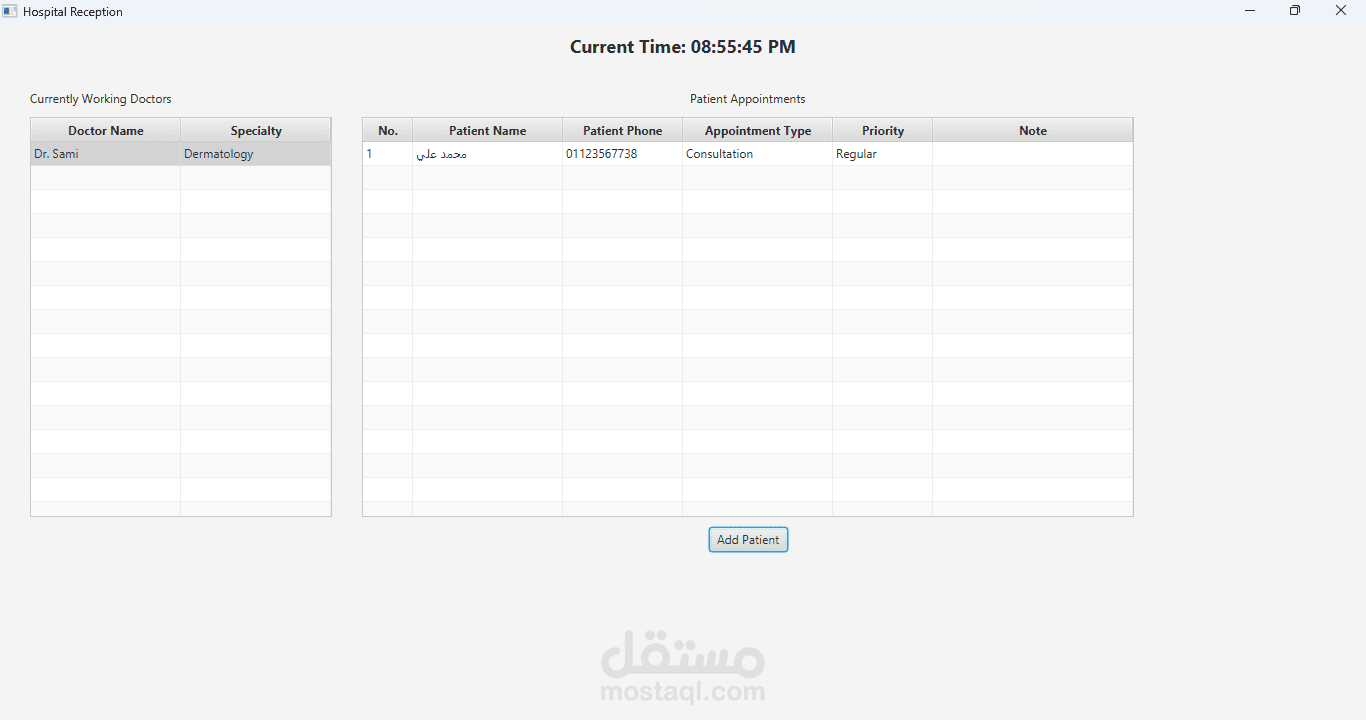Select the Dr. Sami doctor cell

[x=106, y=154]
